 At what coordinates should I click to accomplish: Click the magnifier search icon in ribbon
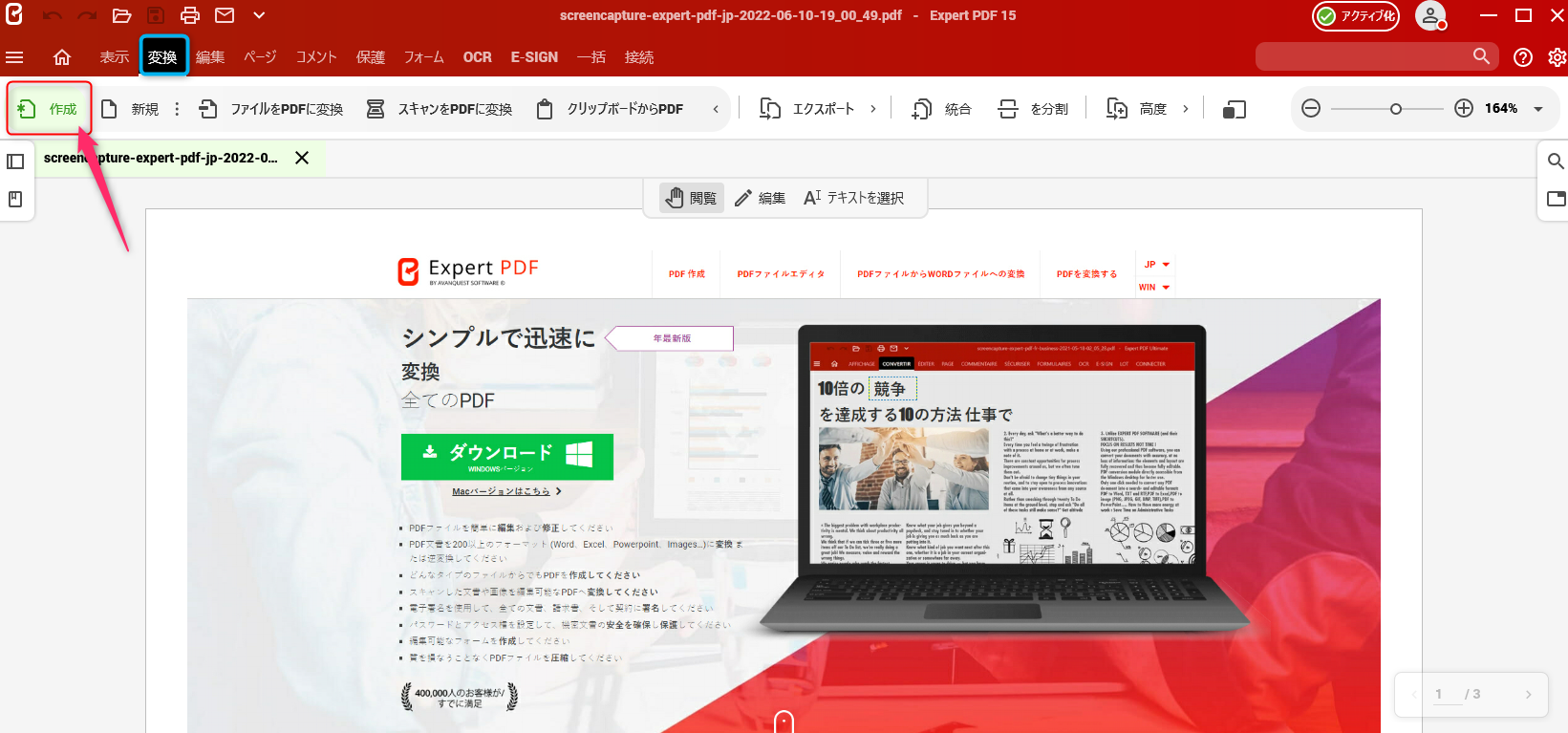click(x=1481, y=56)
